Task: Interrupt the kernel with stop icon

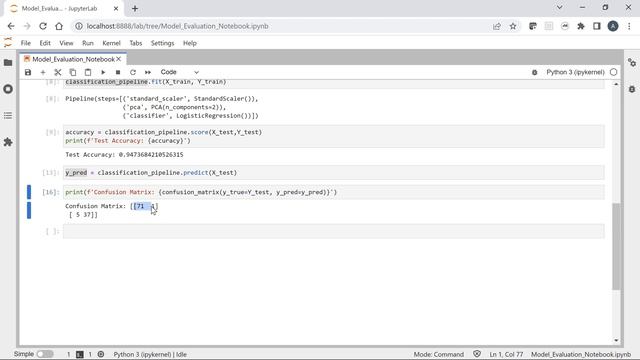Action: point(118,72)
